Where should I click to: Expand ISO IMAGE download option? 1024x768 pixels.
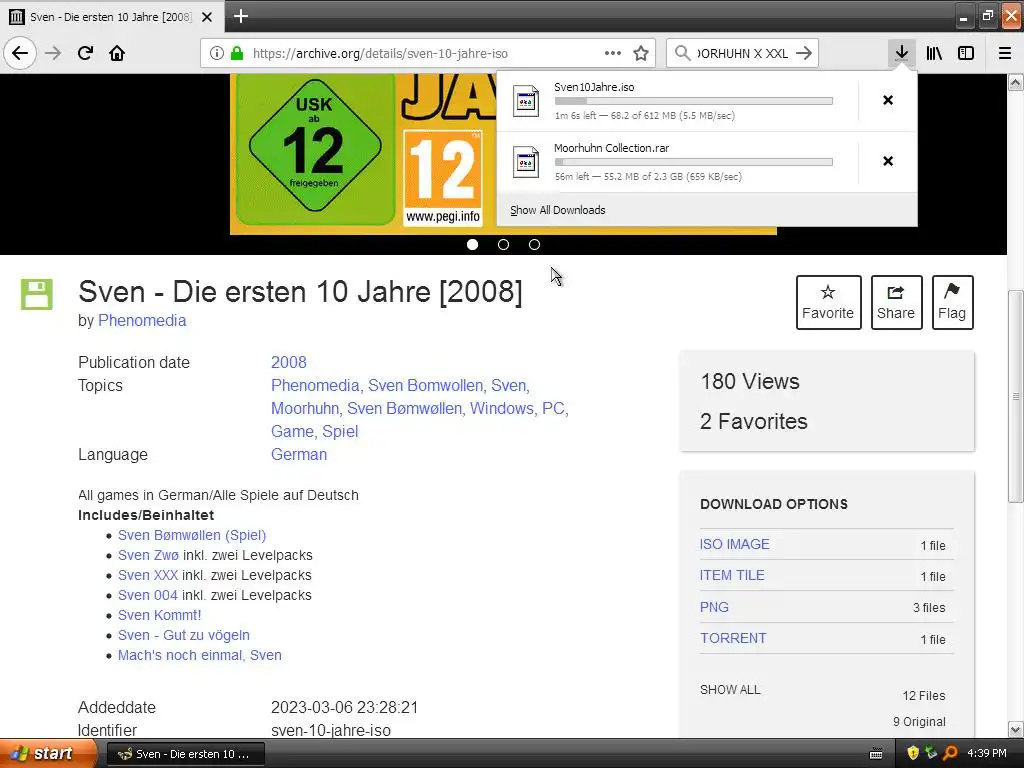[735, 544]
